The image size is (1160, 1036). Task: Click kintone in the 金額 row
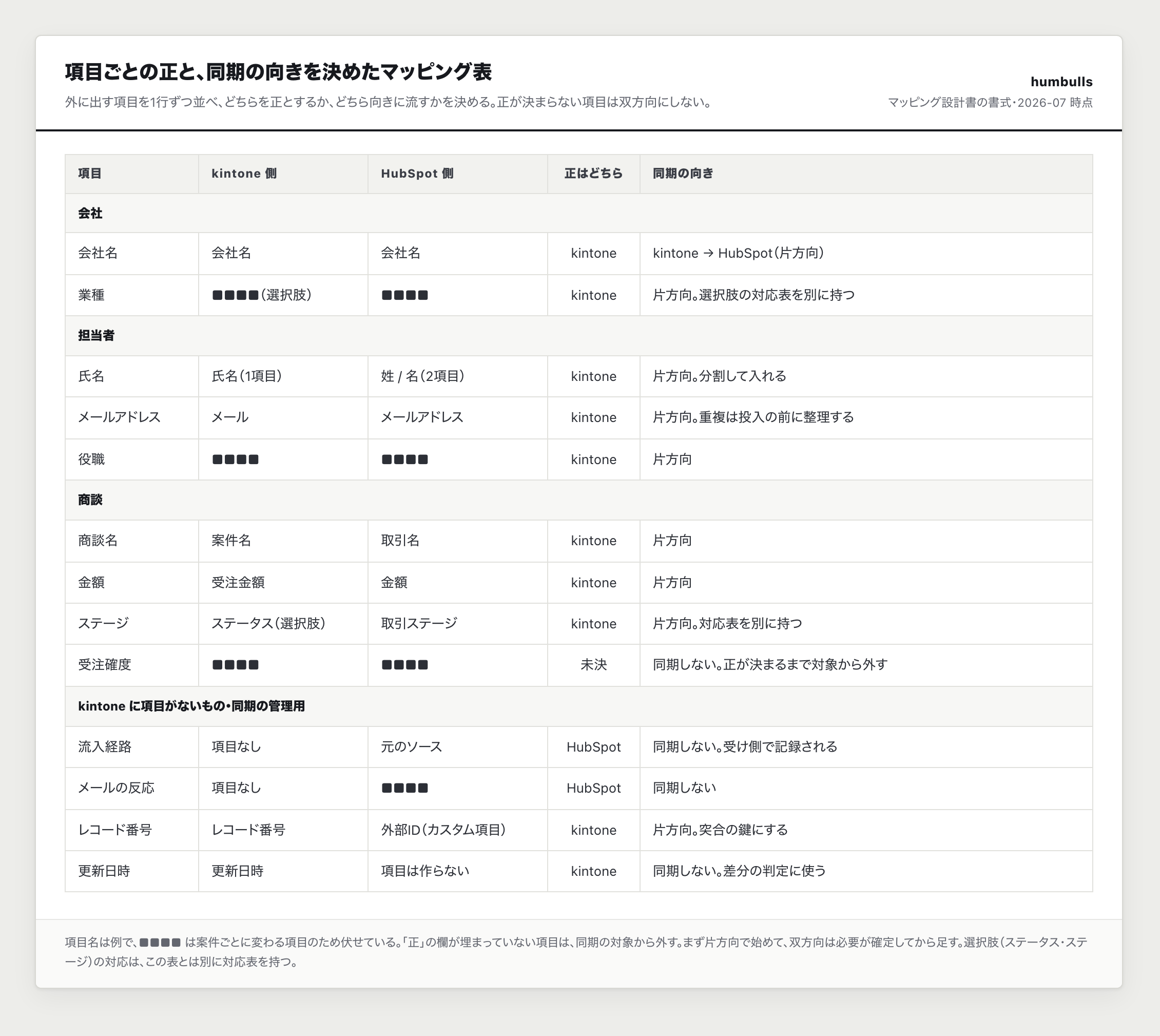pos(594,583)
